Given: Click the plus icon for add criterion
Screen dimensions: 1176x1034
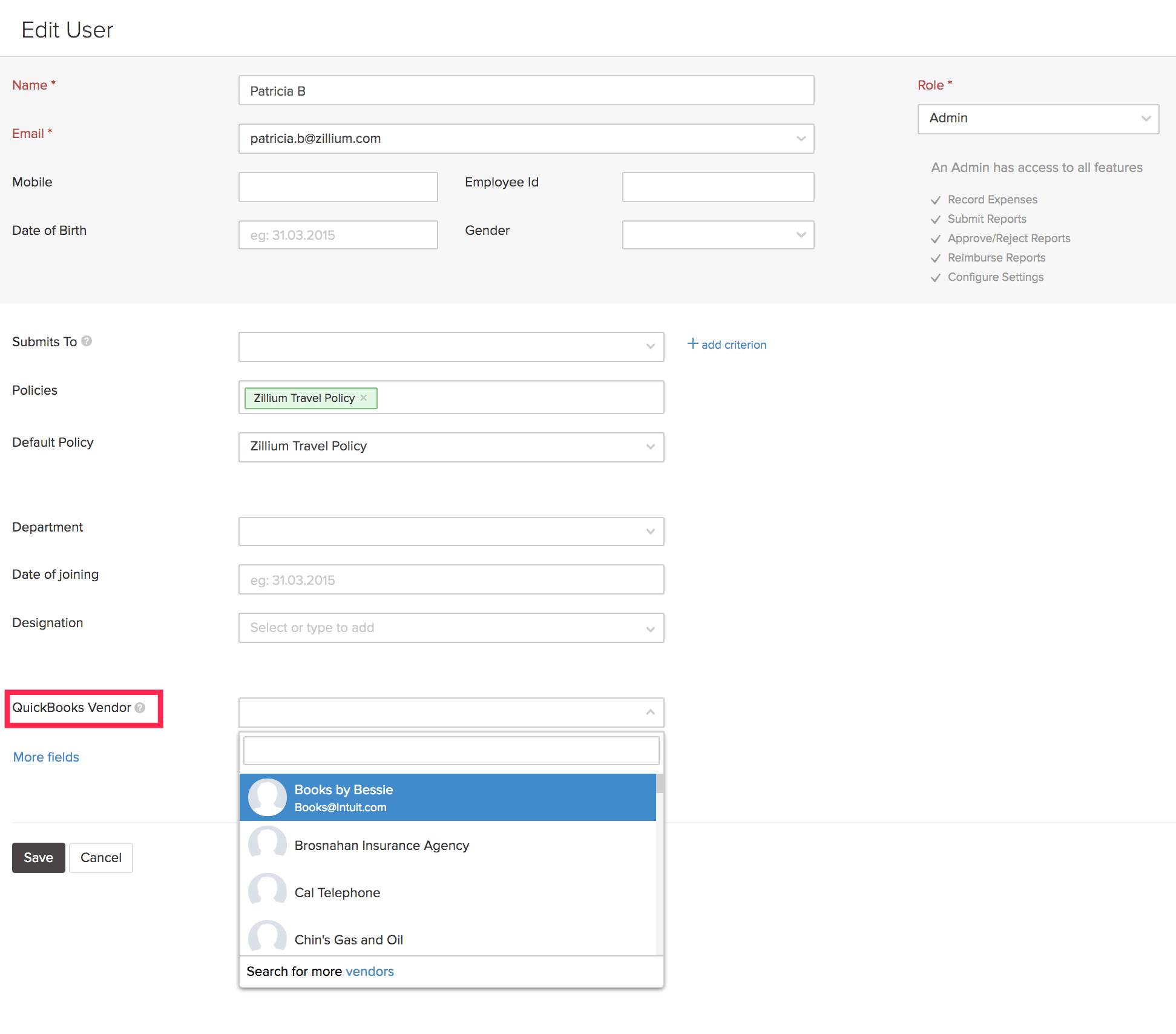Looking at the screenshot, I should coord(692,344).
